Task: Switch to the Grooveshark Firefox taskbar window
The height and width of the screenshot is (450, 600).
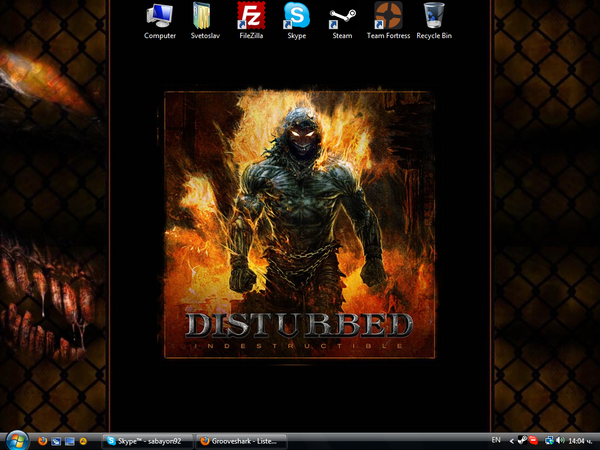Action: [x=241, y=441]
